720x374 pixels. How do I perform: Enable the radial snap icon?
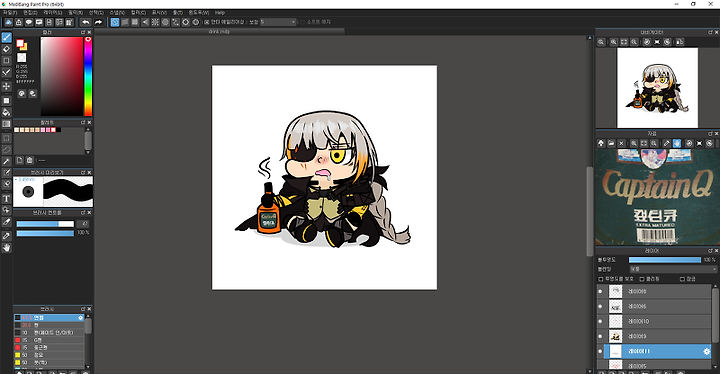coord(155,22)
